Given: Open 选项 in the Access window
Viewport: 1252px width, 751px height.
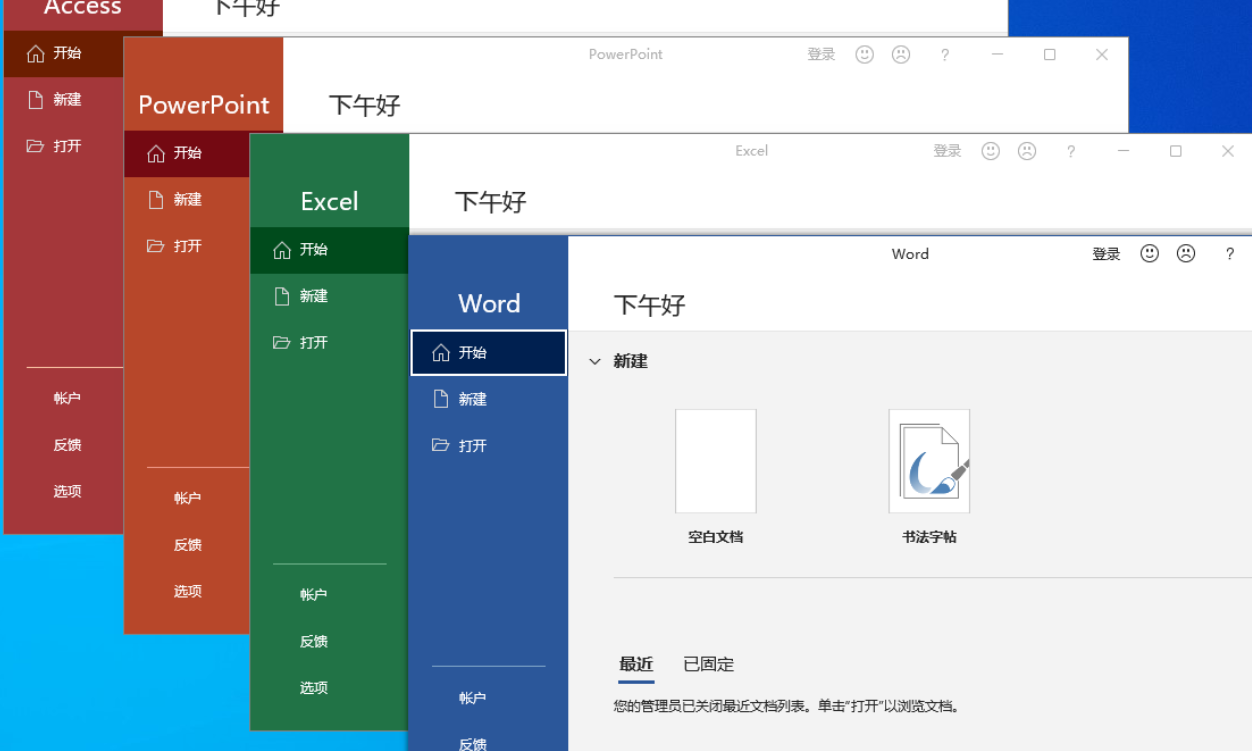Looking at the screenshot, I should pos(67,491).
